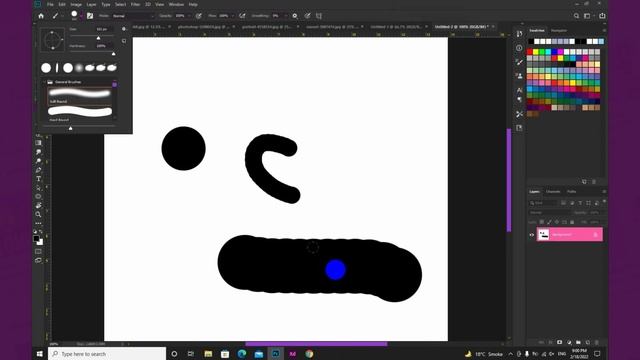This screenshot has height=360, width=640.
Task: Click the Home icon in options bar
Action: click(41, 16)
